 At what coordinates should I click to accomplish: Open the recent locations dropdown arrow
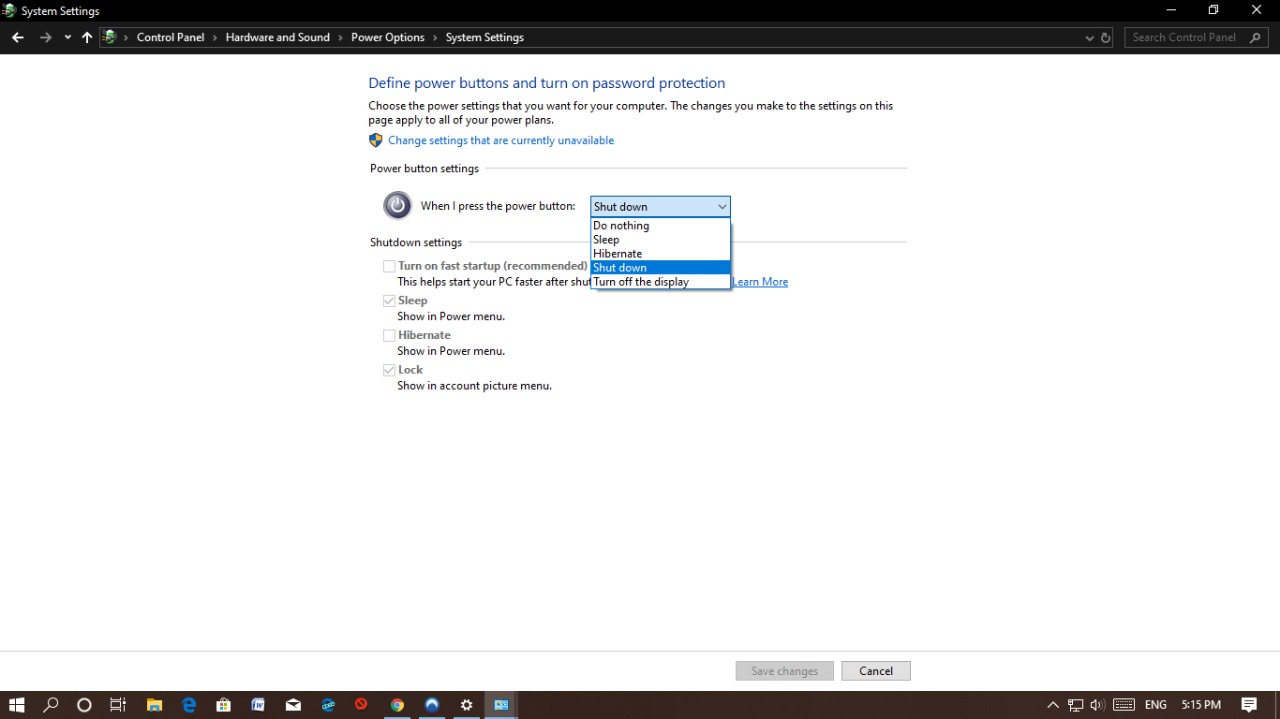click(x=67, y=37)
